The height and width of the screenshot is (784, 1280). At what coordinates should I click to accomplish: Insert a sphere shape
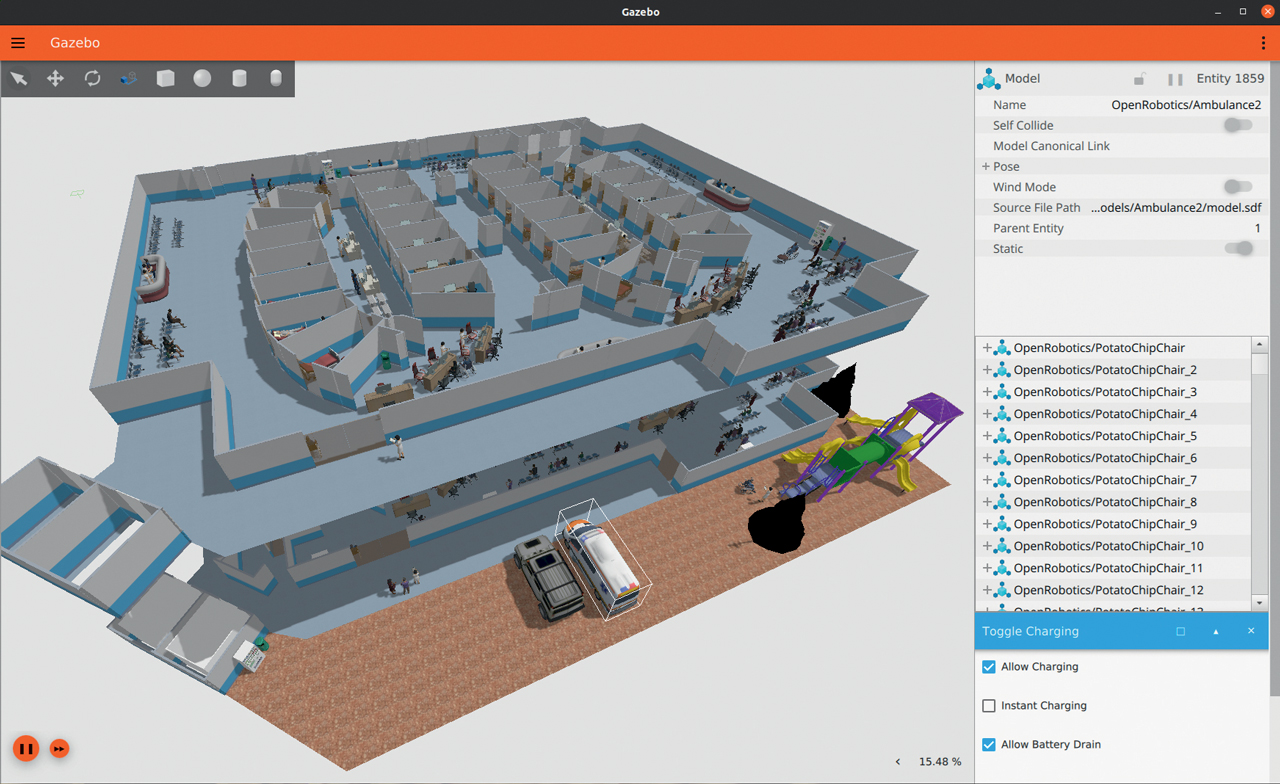pyautogui.click(x=202, y=78)
